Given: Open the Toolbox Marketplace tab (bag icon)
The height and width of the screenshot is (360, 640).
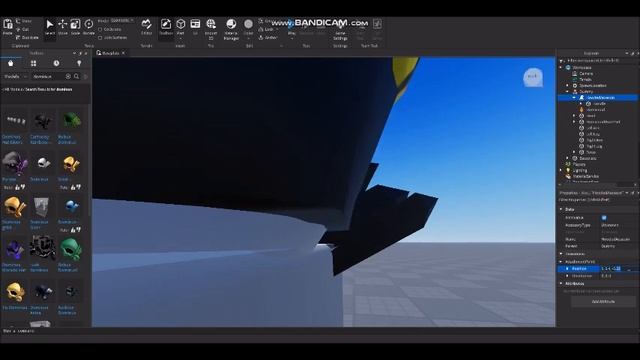Looking at the screenshot, I should click(x=11, y=63).
